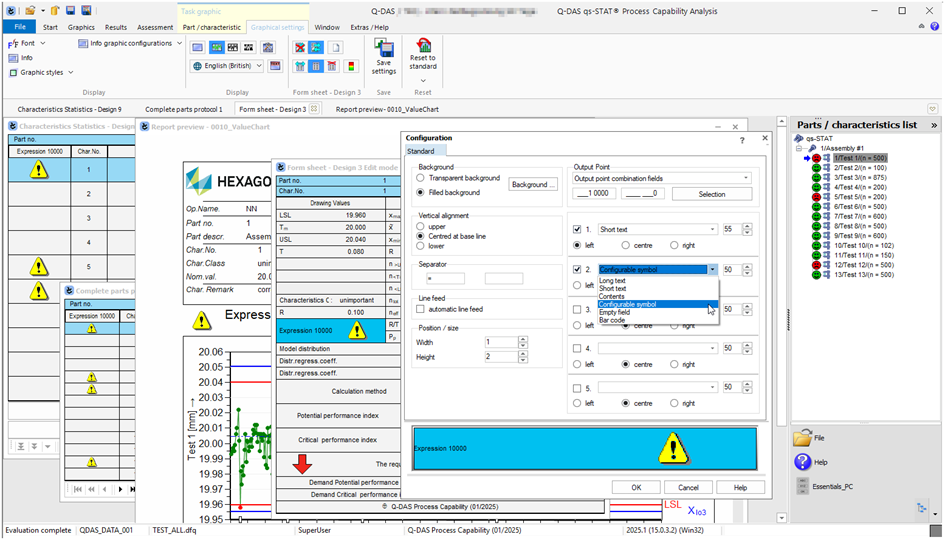
Task: Enable automatic line feed checkbox
Action: (420, 309)
